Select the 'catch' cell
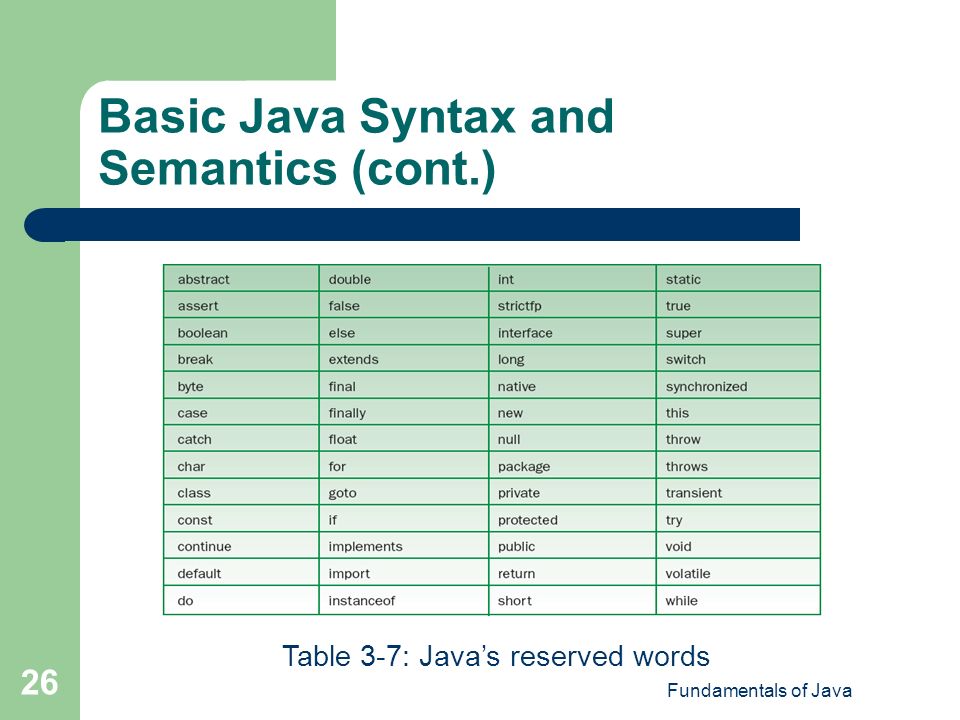 241,439
